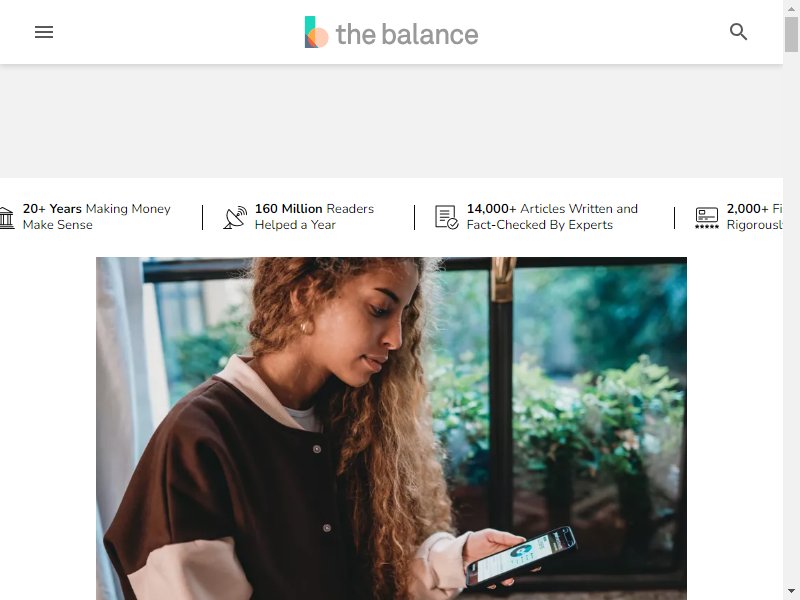Click "the balance" wordmark text
The height and width of the screenshot is (600, 800).
[407, 34]
